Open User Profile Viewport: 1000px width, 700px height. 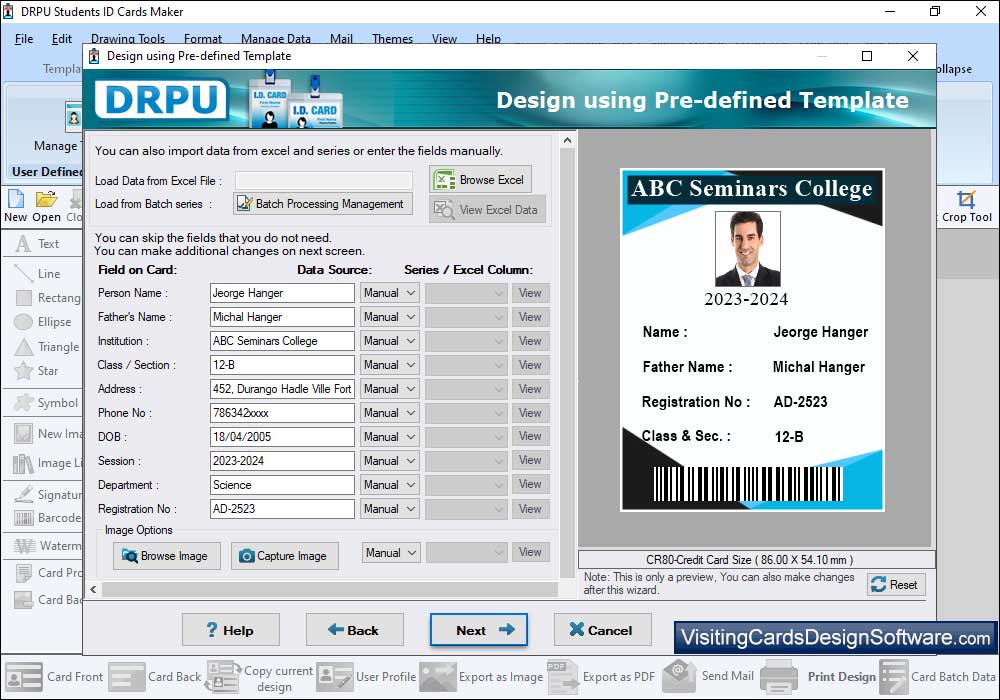[365, 677]
